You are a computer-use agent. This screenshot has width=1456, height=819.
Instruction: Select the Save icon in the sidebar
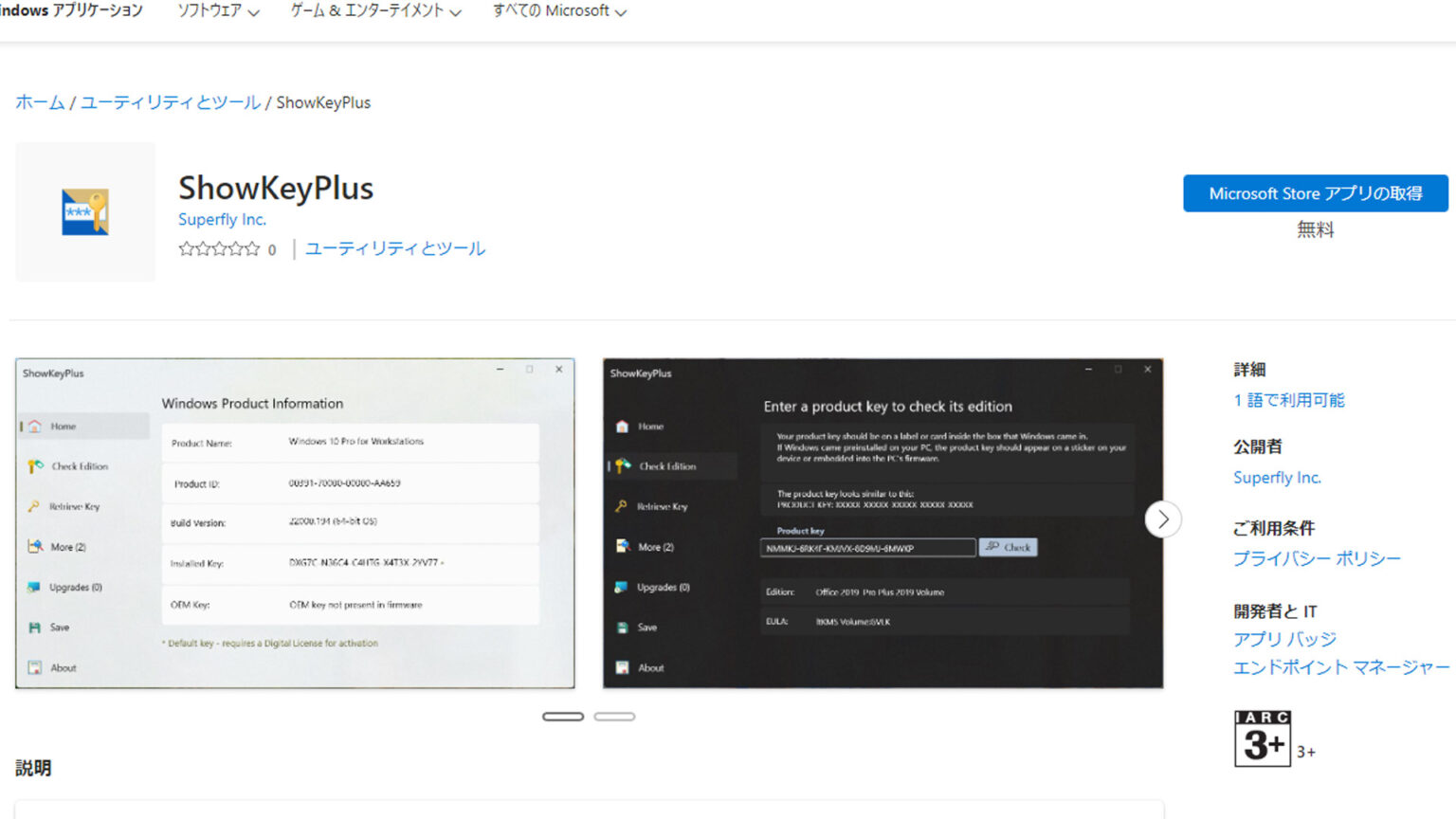click(x=34, y=627)
